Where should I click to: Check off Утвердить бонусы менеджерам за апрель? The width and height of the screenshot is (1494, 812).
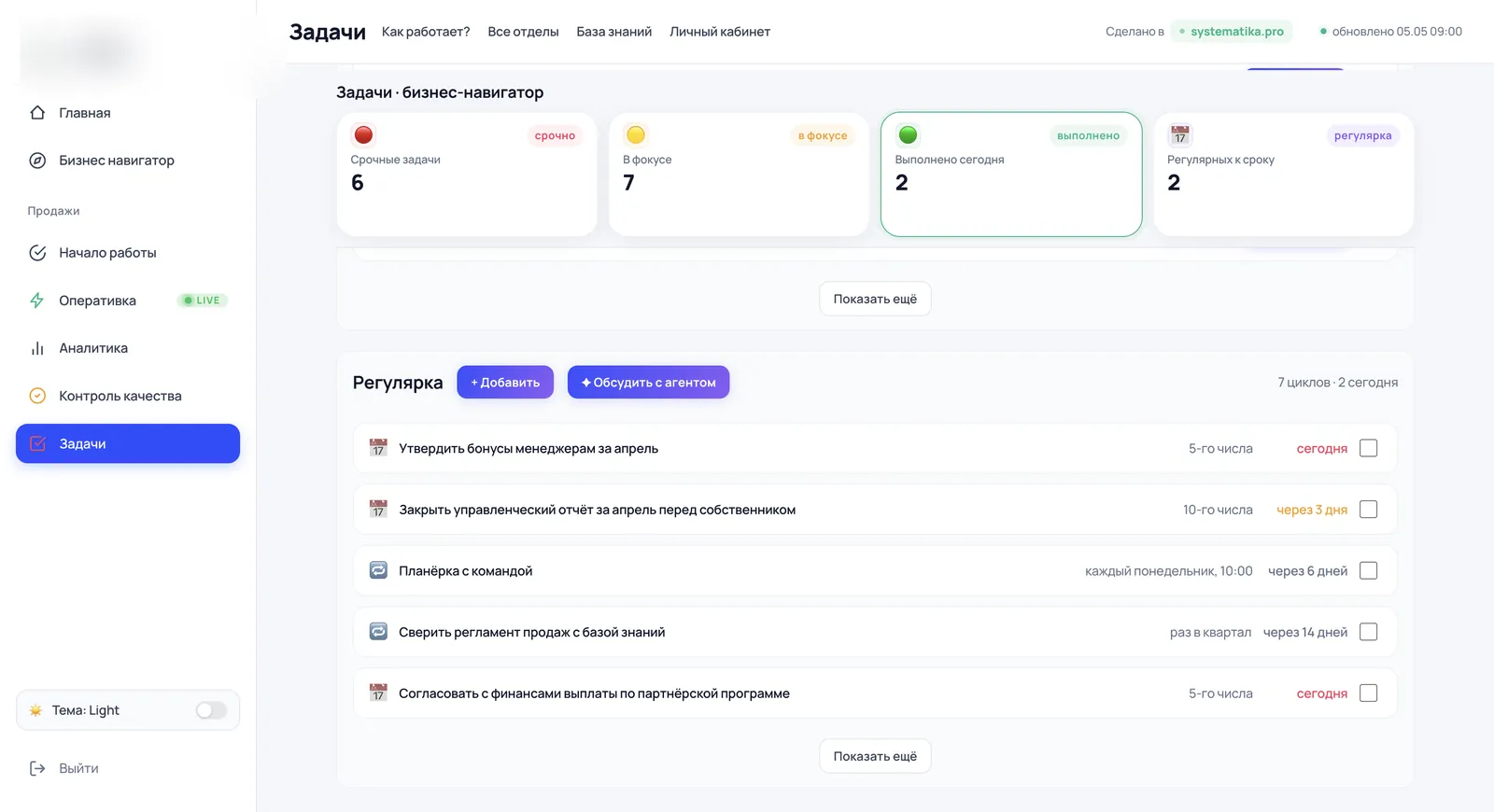(x=1368, y=448)
